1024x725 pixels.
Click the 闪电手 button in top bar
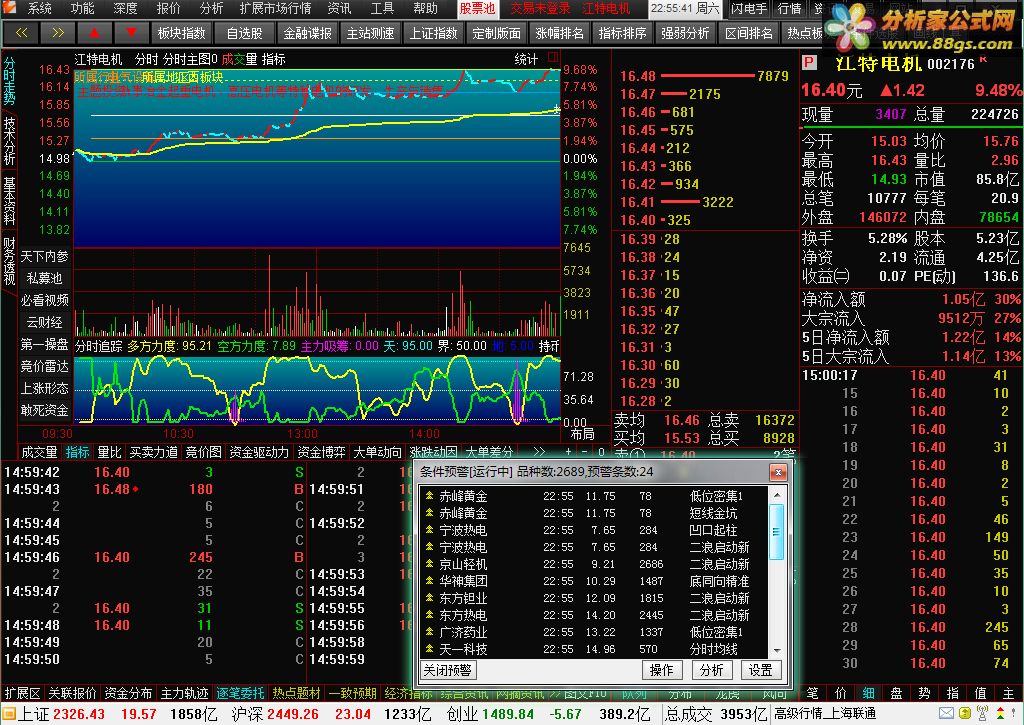(x=748, y=8)
